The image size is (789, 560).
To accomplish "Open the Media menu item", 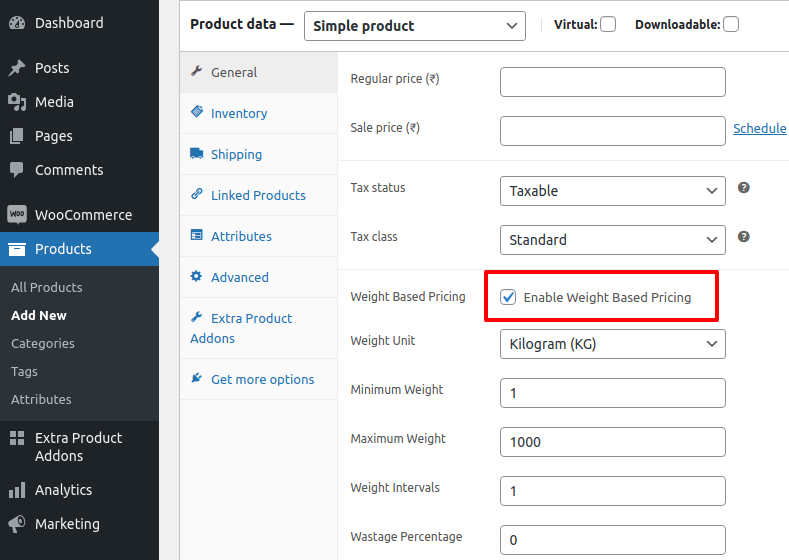I will pos(80,102).
